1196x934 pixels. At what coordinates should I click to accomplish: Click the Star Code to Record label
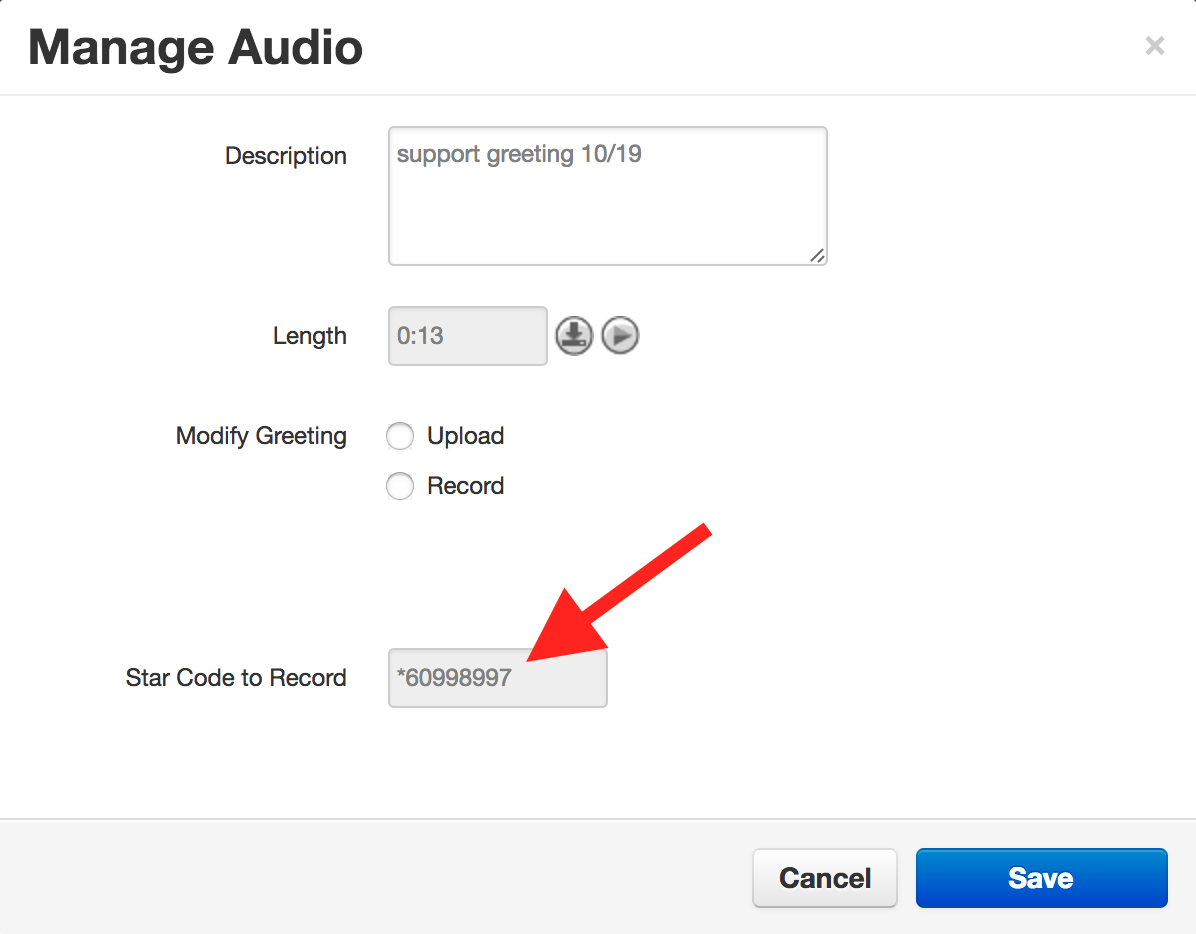point(236,678)
